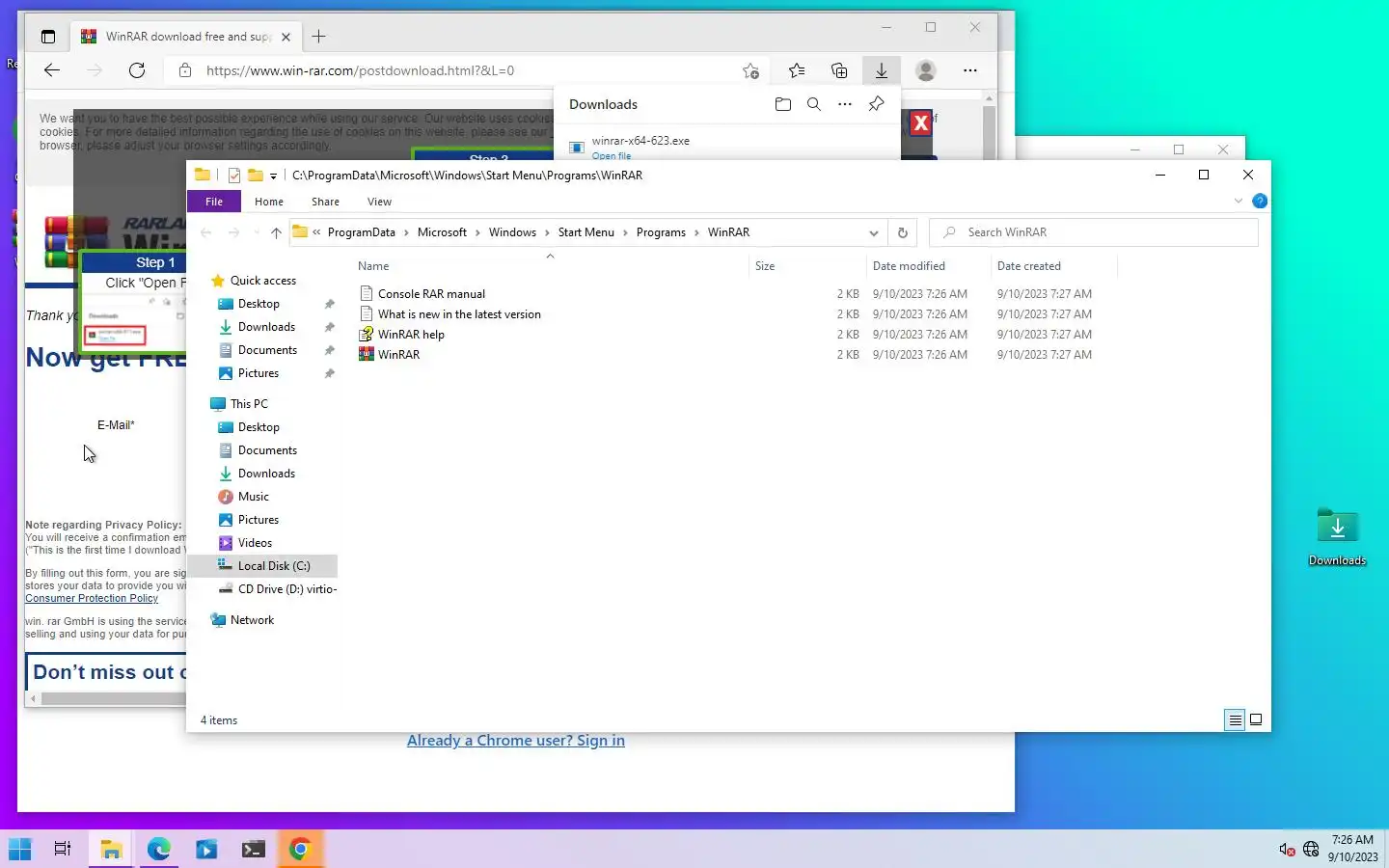The image size is (1389, 868).
Task: Select Microsoft in the breadcrumb path
Action: click(442, 232)
